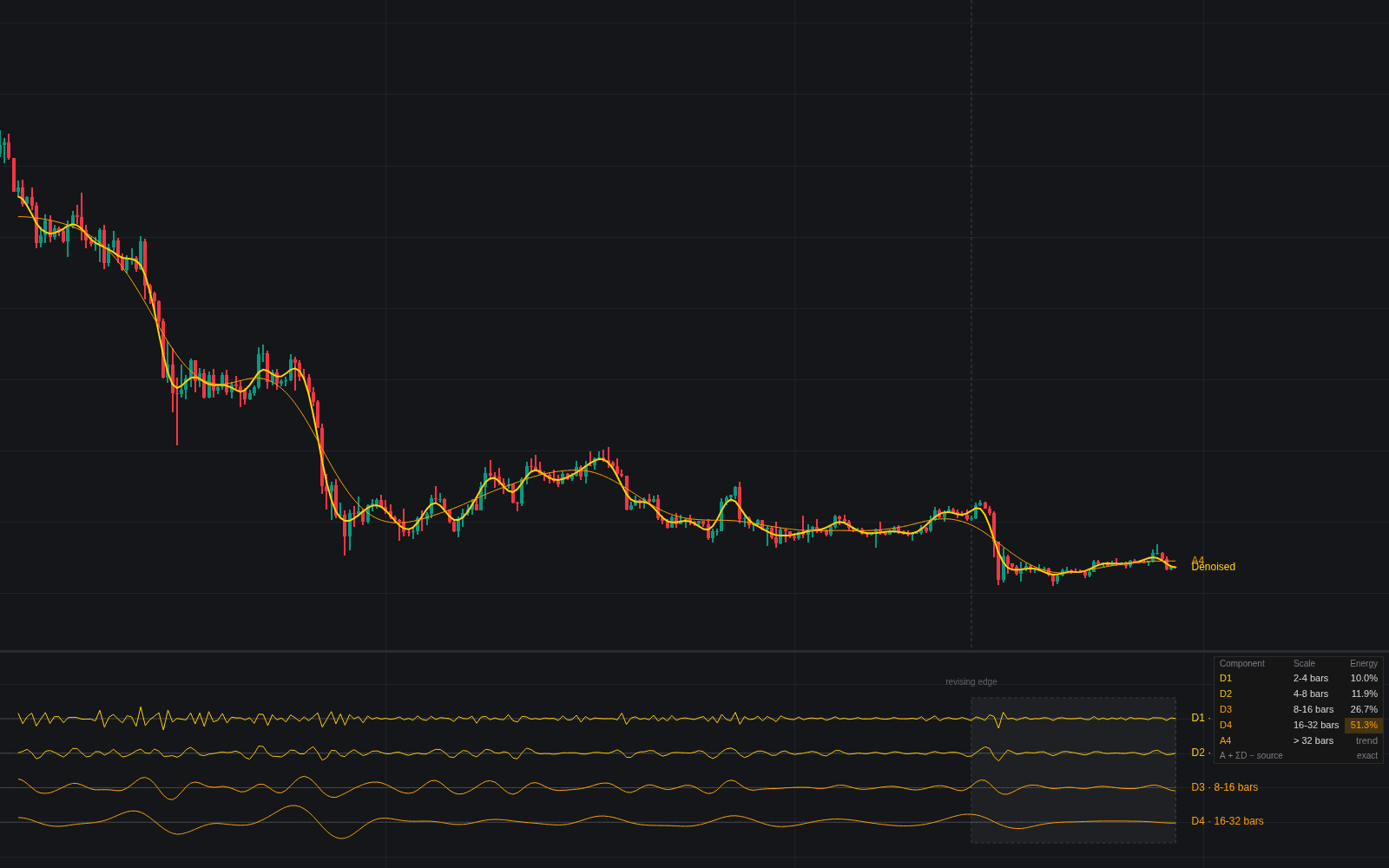Select the A4 row name in the legend table
Viewport: 1389px width, 868px height.
tap(1226, 740)
